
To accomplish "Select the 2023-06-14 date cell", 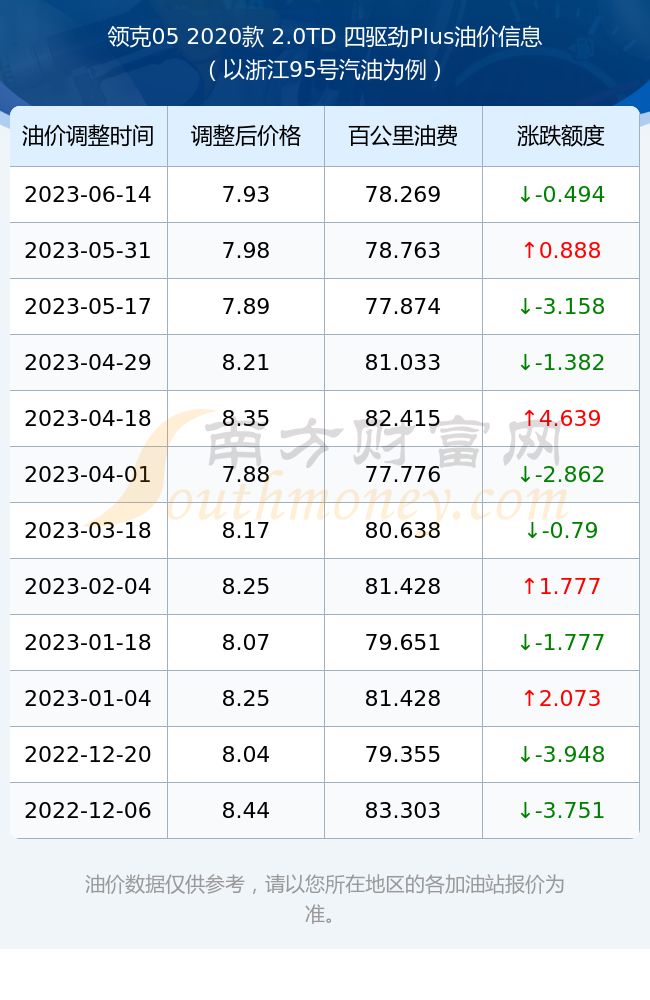I will coord(88,195).
